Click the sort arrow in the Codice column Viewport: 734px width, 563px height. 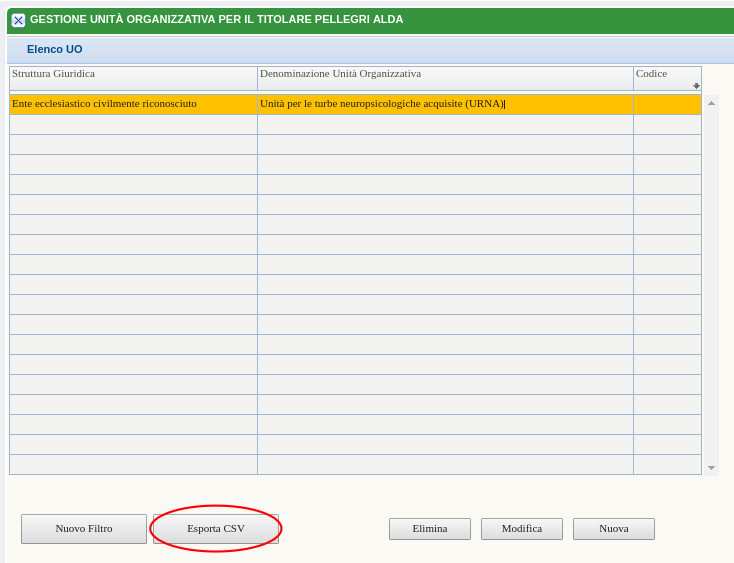[696, 86]
